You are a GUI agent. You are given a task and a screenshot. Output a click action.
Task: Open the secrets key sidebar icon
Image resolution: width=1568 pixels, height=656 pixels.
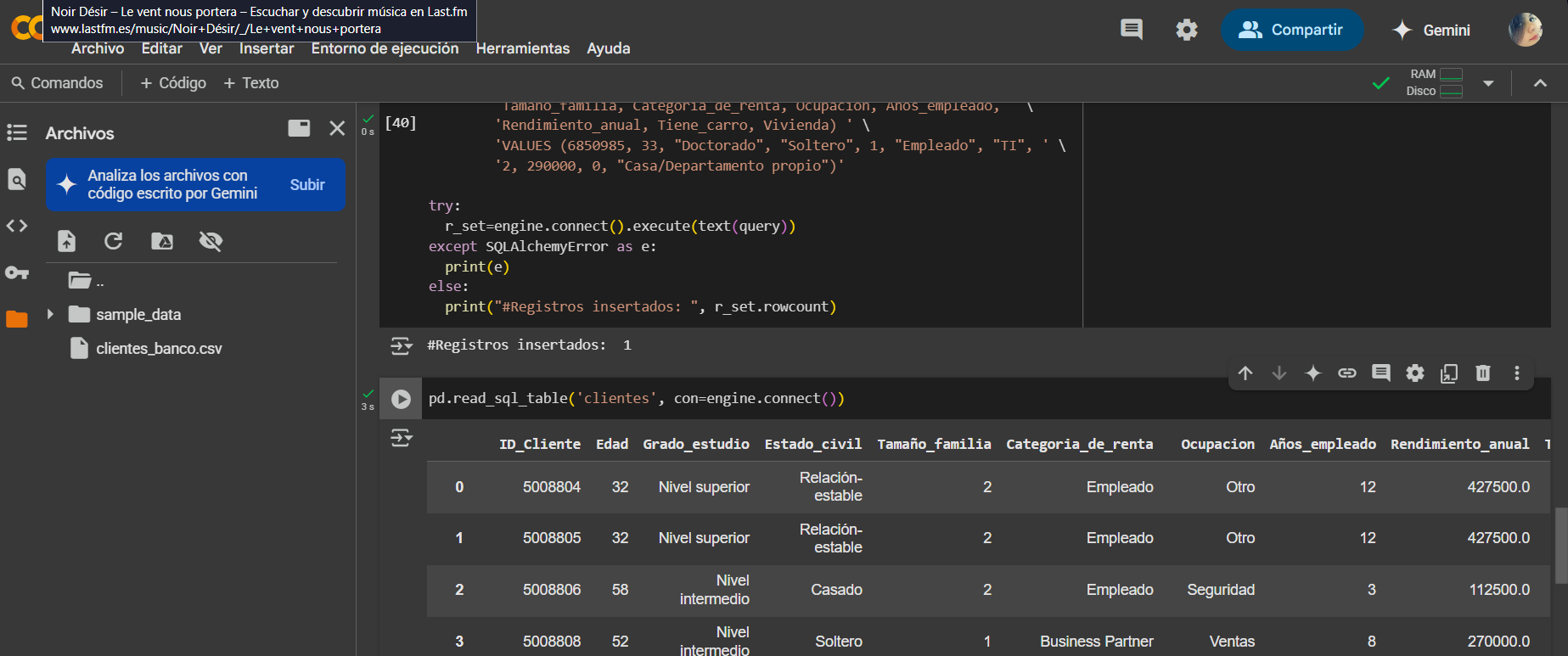point(17,272)
